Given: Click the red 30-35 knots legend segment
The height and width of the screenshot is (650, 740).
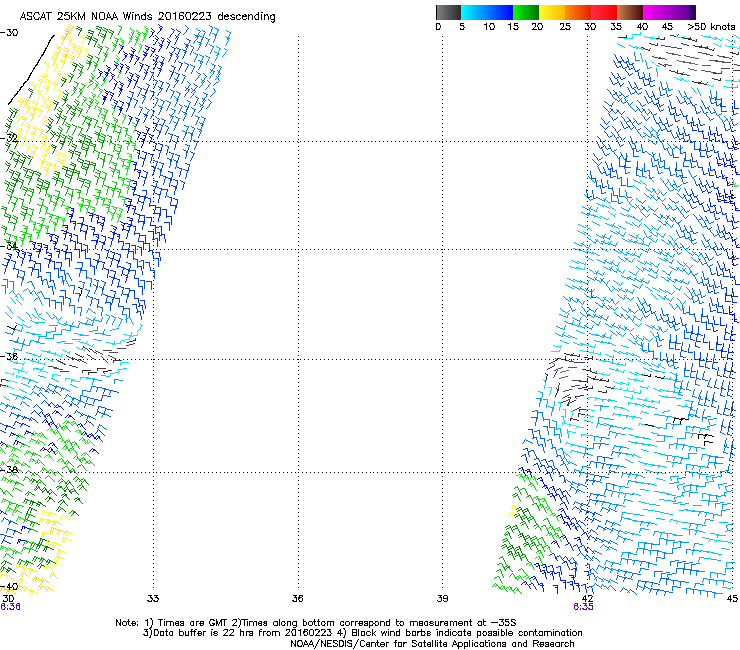Looking at the screenshot, I should [604, 12].
